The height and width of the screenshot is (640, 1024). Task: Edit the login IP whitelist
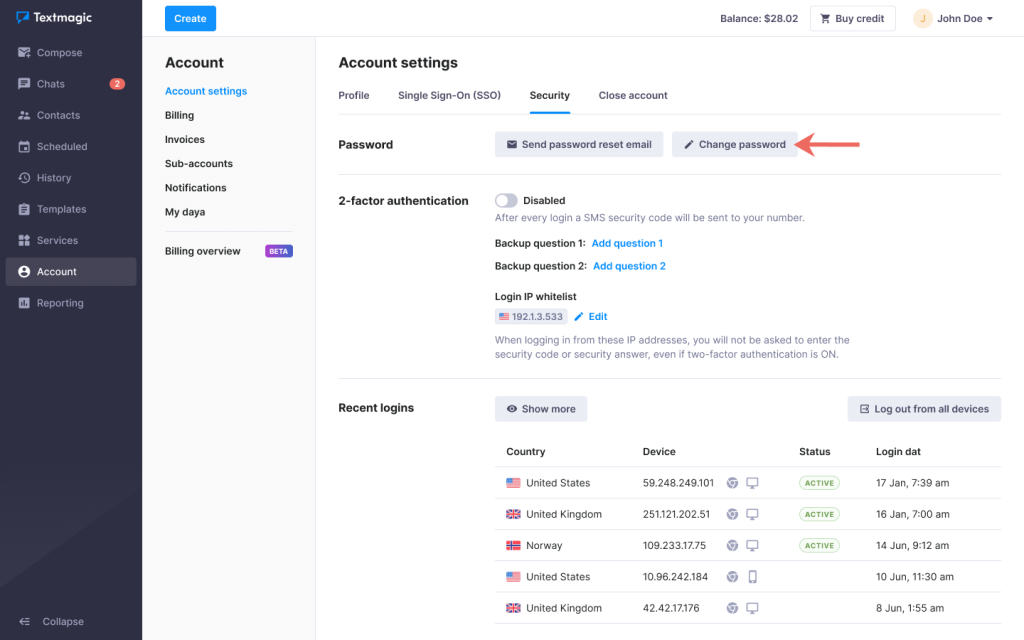coord(591,317)
